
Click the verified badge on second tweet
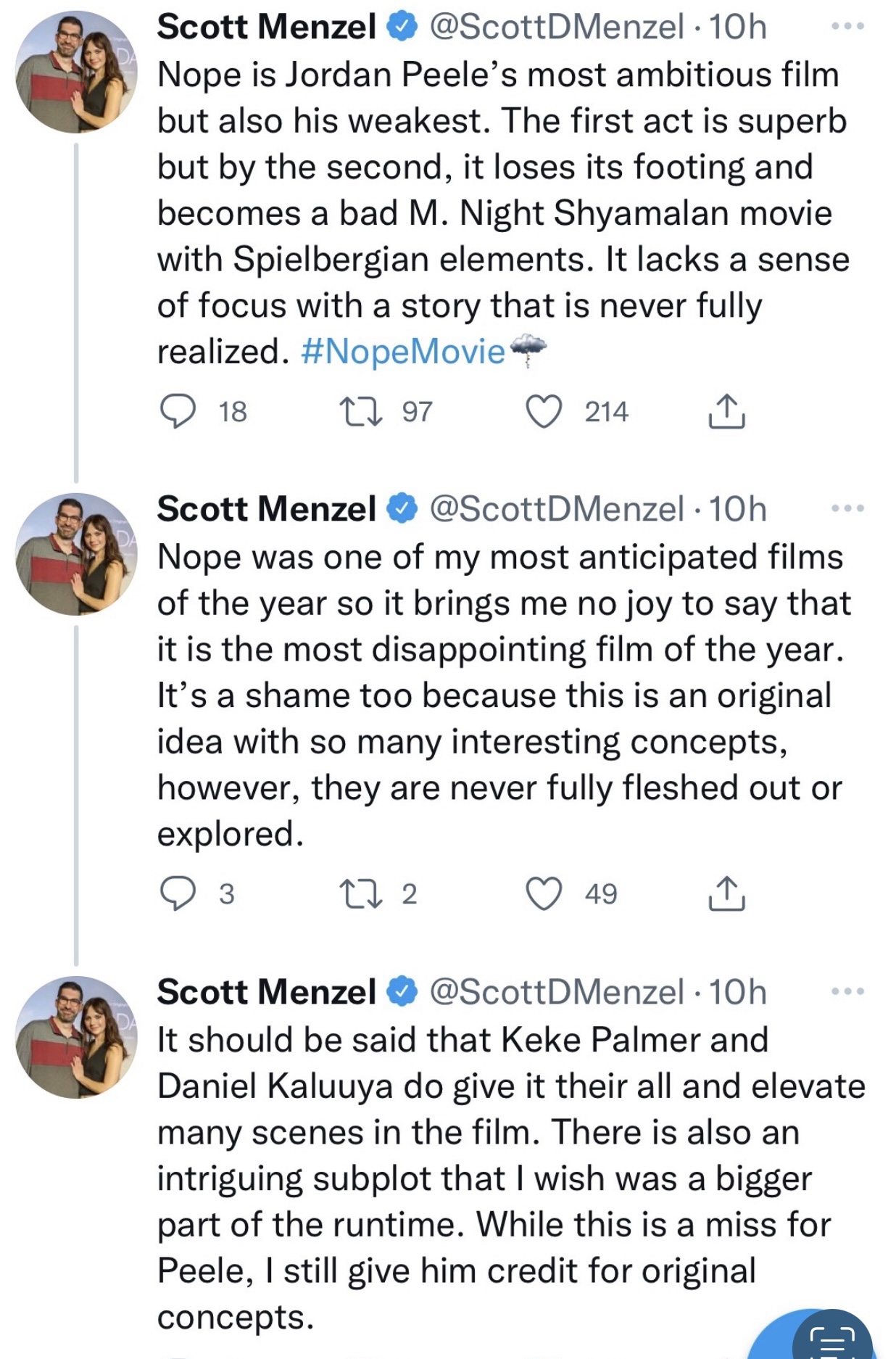click(402, 508)
